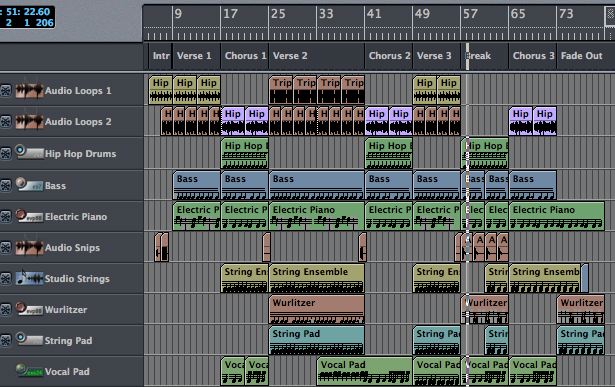Select the Audio Loops 1 track waveform icon

tap(29, 91)
